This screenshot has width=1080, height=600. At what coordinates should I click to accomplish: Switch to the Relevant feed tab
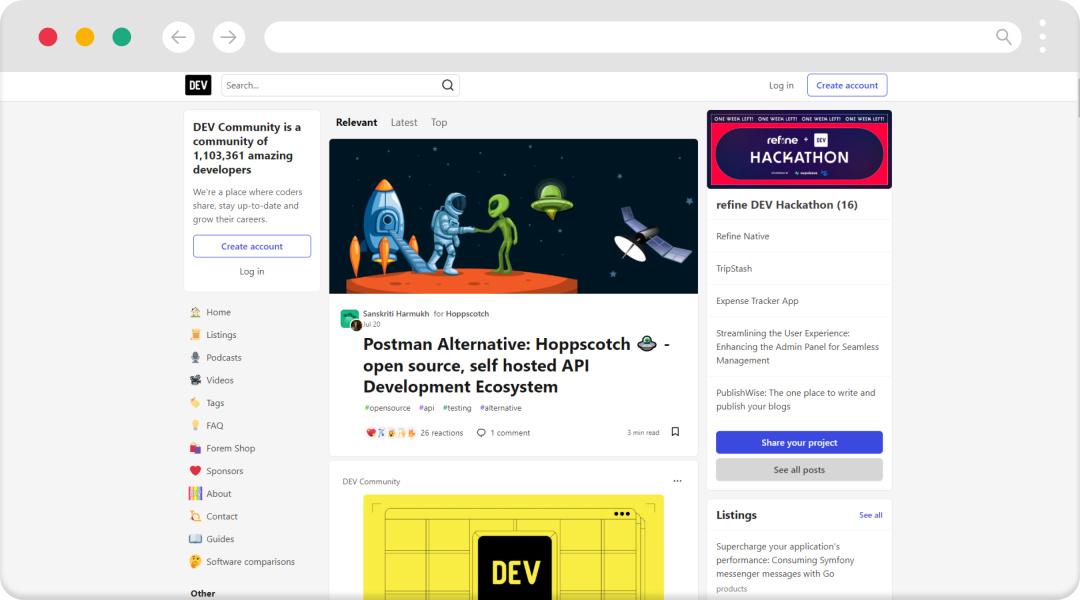[356, 123]
